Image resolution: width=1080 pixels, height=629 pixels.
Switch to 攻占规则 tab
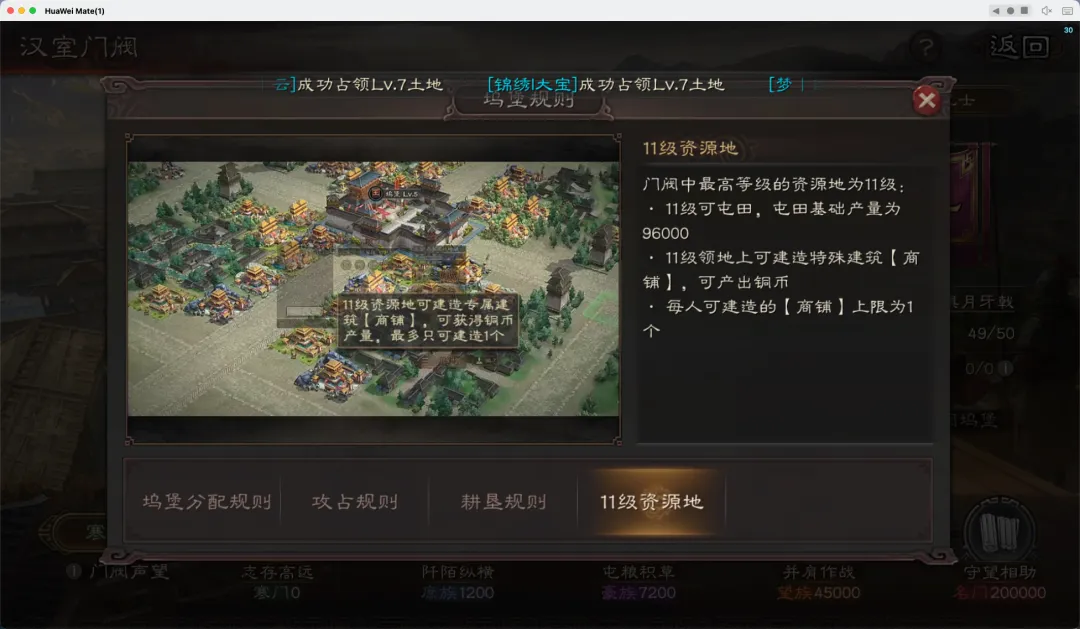[x=355, y=502]
